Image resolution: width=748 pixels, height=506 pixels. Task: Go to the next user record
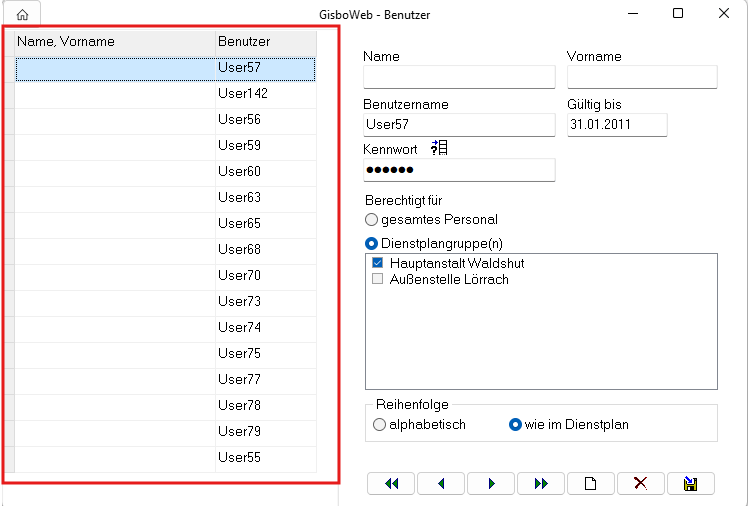pos(491,484)
